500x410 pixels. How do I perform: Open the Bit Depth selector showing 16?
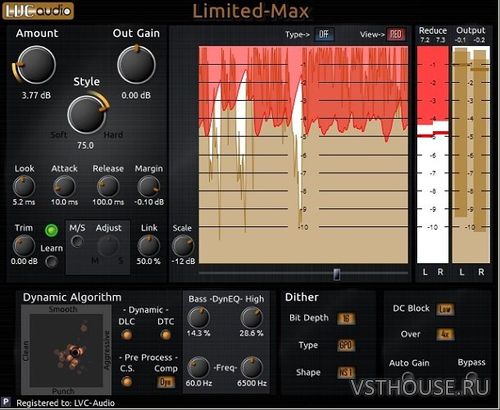(346, 318)
